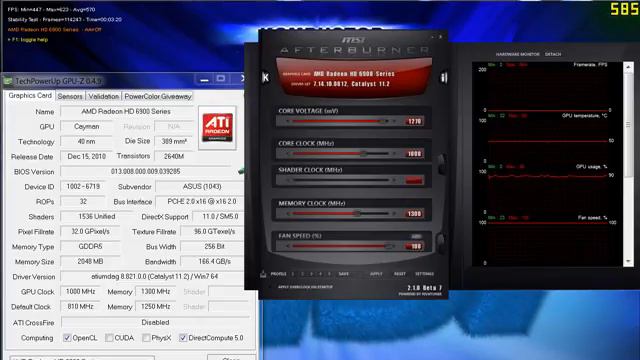The height and width of the screenshot is (360, 640).
Task: Click the Framerate graph in hardware monitor
Action: tap(547, 87)
